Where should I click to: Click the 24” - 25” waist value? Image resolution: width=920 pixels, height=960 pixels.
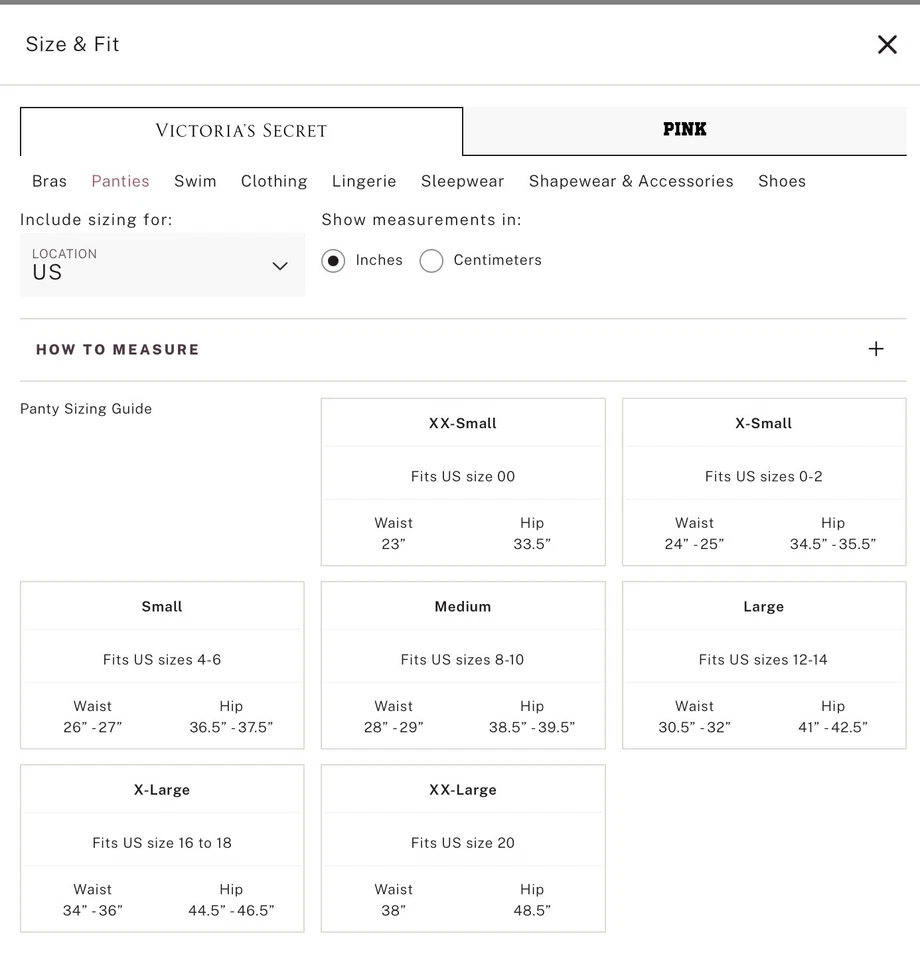[694, 544]
